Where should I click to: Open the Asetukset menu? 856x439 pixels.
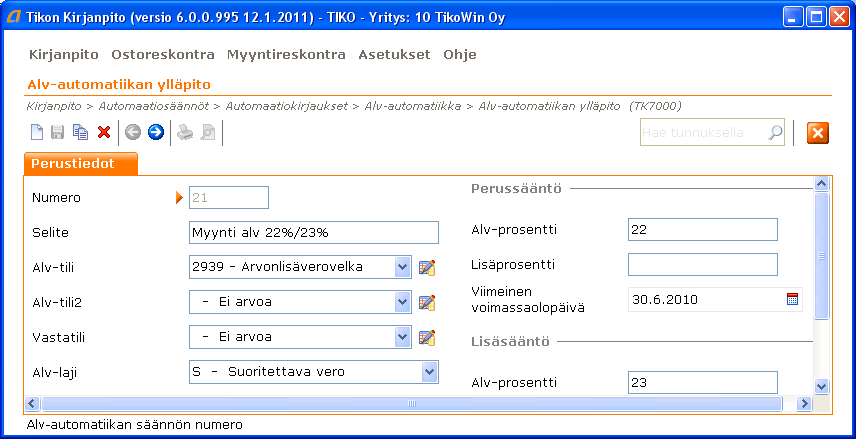coord(394,55)
